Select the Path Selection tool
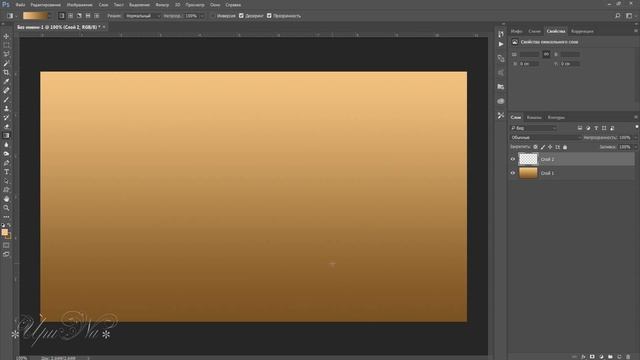The image size is (640, 360). [6, 181]
